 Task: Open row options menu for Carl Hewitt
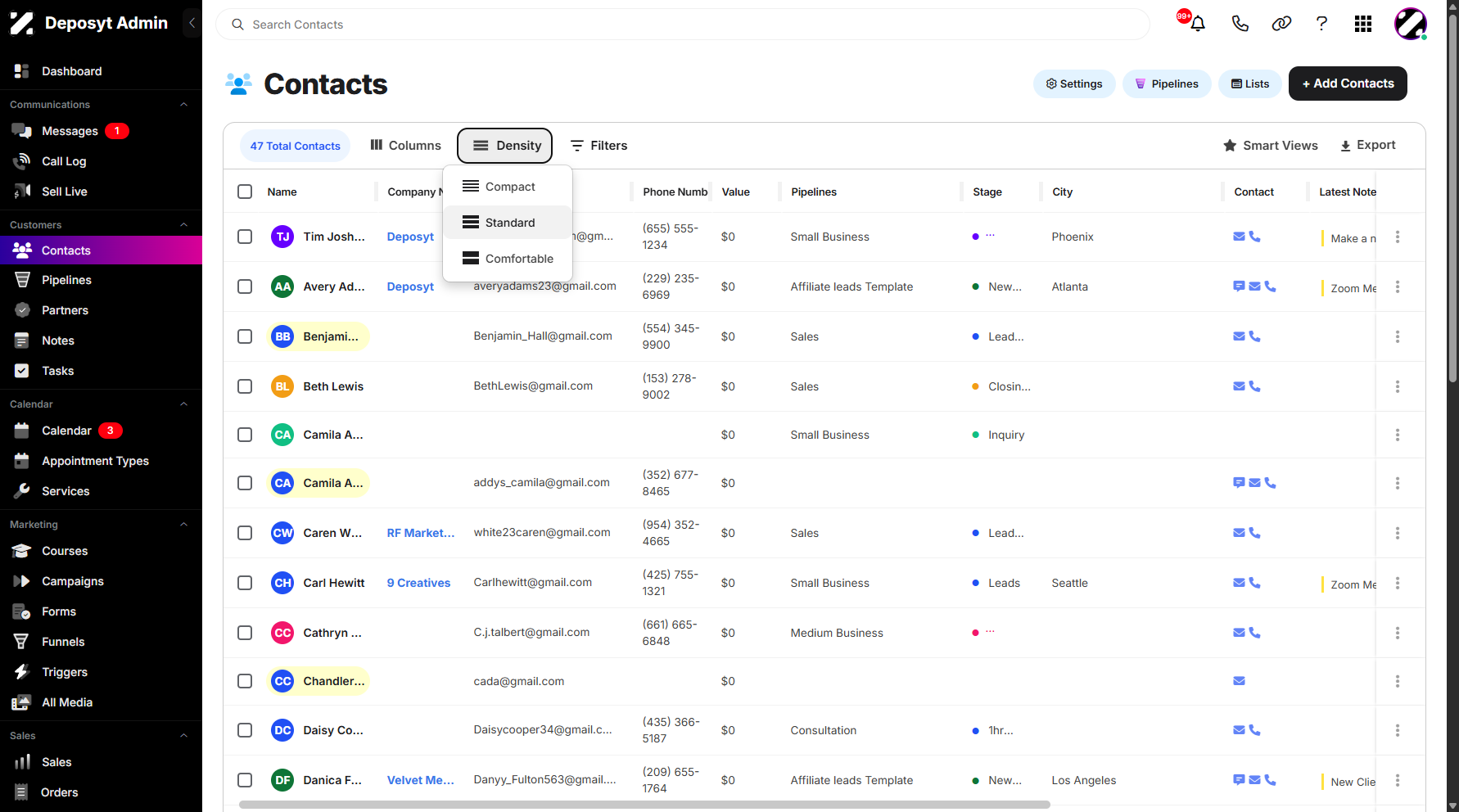pyautogui.click(x=1398, y=583)
